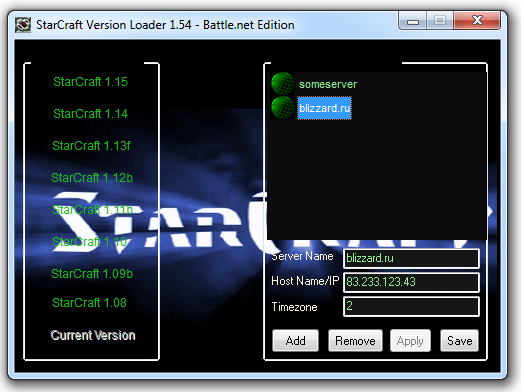Click the Apply button
This screenshot has width=524, height=392.
point(410,341)
